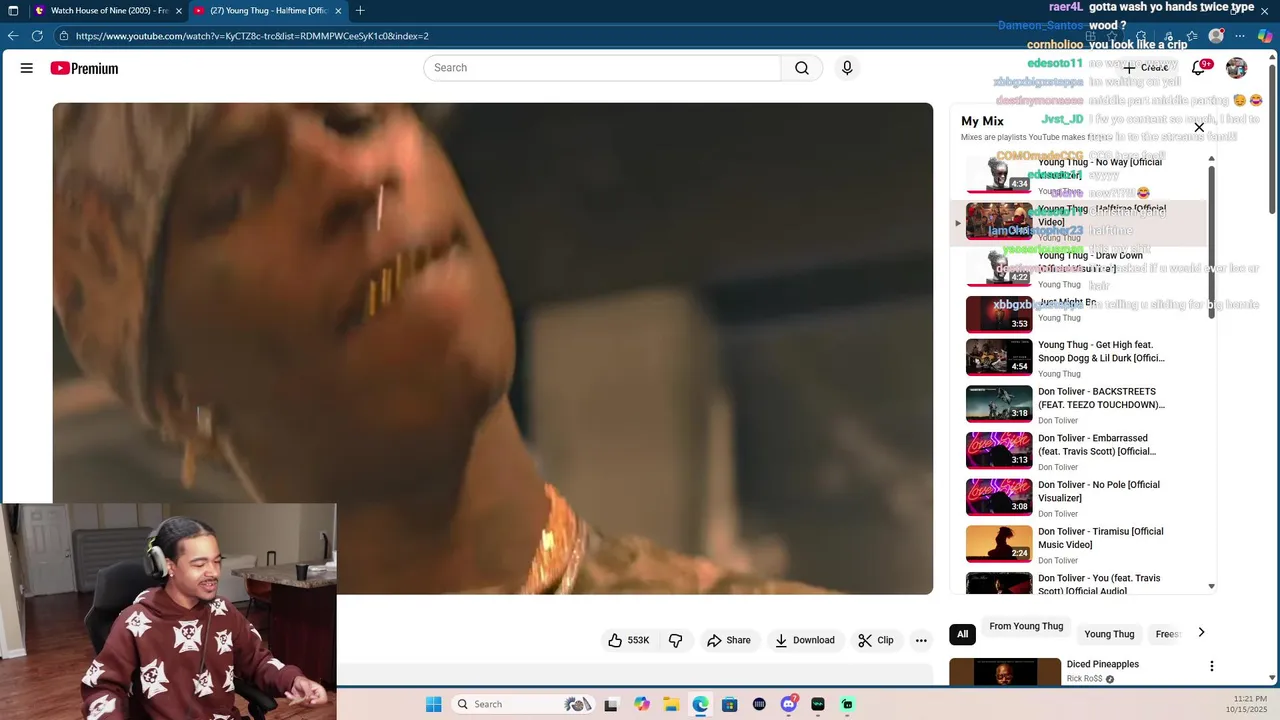Open Windows Start menu
1280x720 pixels.
click(x=433, y=704)
